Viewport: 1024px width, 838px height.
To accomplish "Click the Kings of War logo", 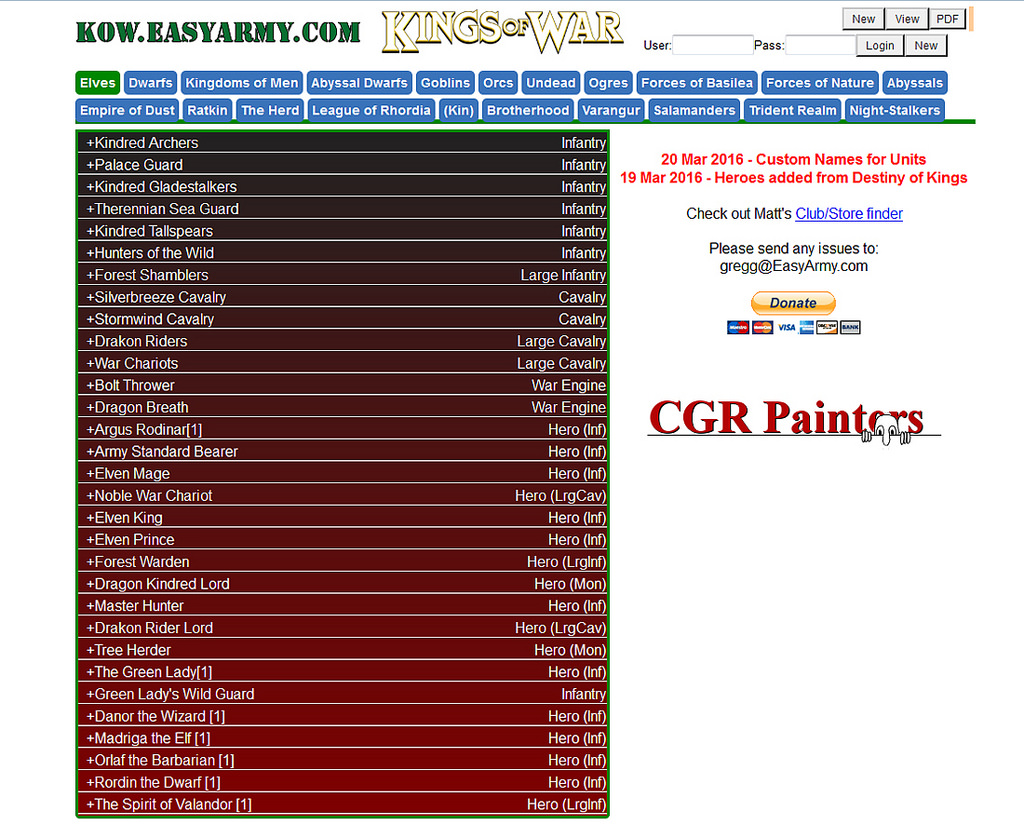I will click(502, 32).
